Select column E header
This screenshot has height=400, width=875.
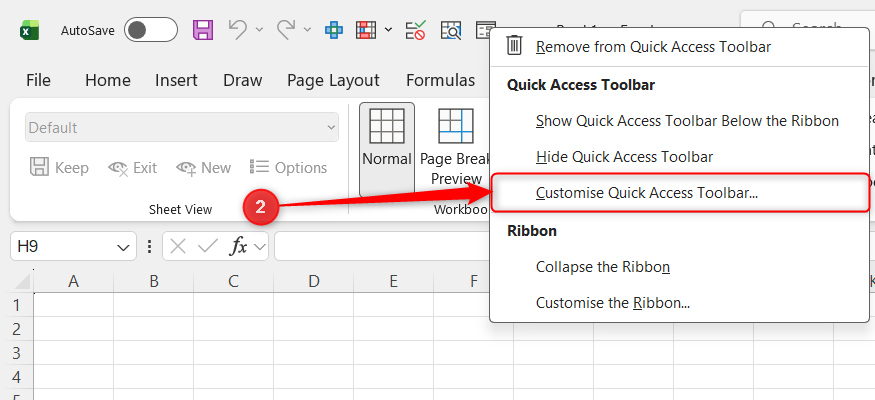[393, 281]
